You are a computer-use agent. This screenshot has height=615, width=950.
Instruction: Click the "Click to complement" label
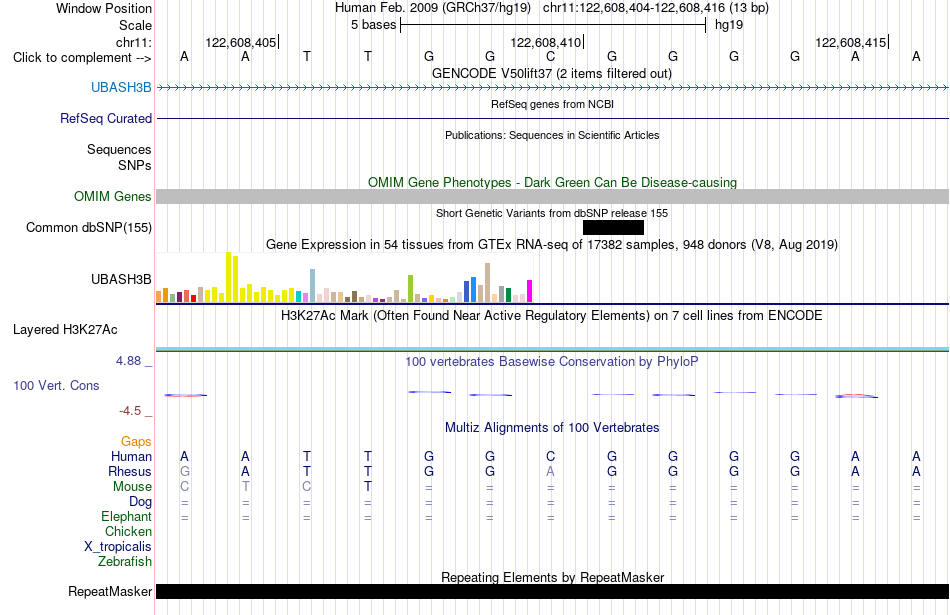coord(82,58)
